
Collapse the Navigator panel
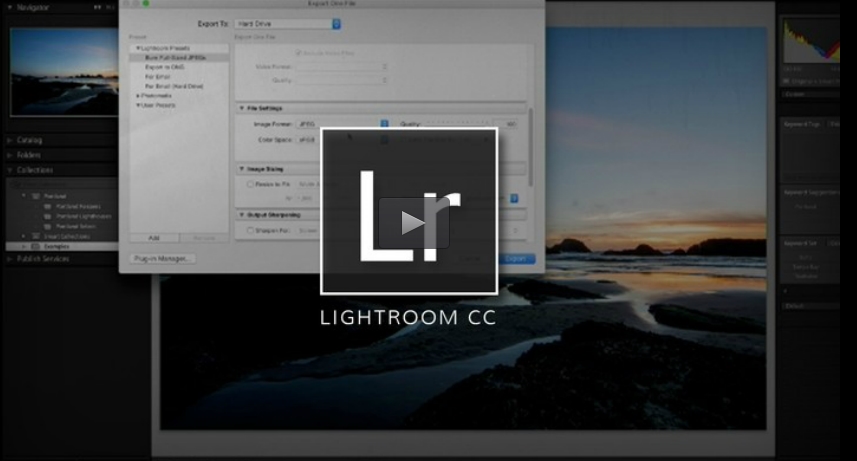click(10, 8)
